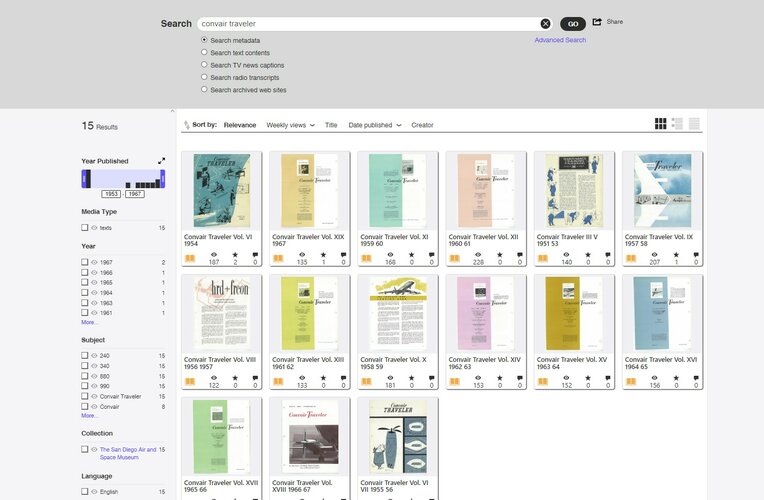Select Search radio transcripts option
The width and height of the screenshot is (764, 500).
[204, 77]
